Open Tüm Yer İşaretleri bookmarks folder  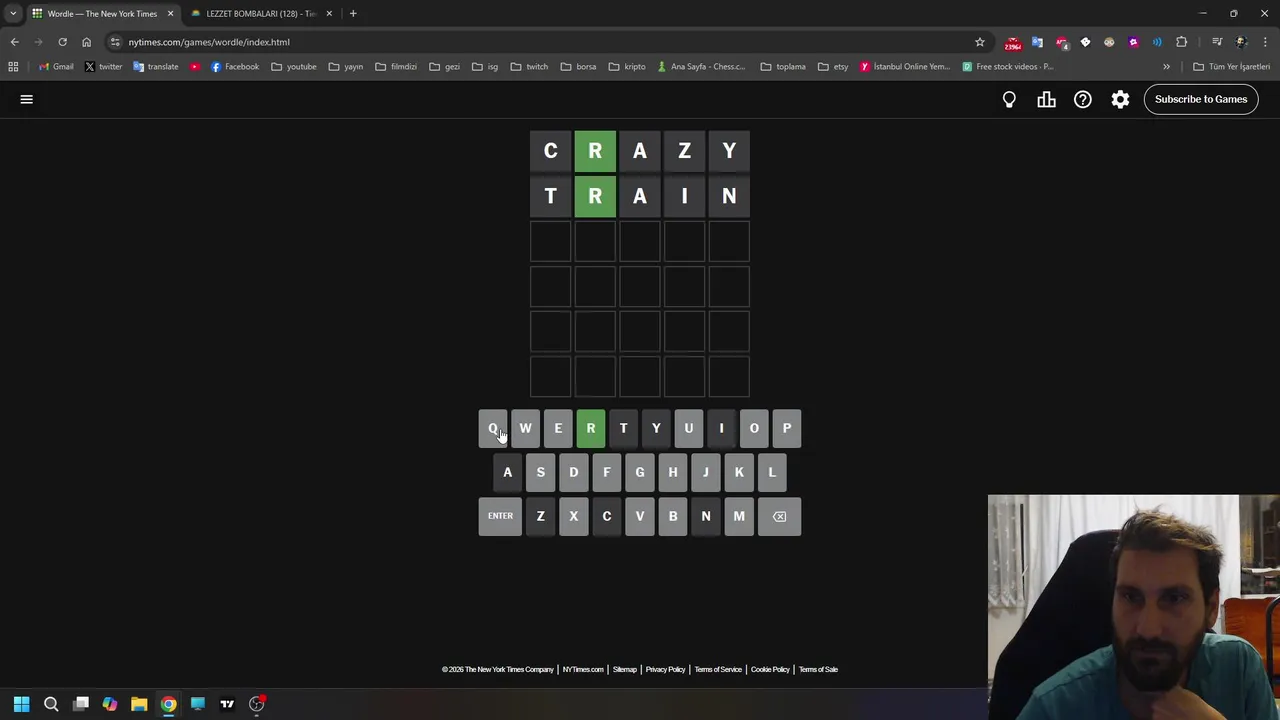tap(1232, 67)
